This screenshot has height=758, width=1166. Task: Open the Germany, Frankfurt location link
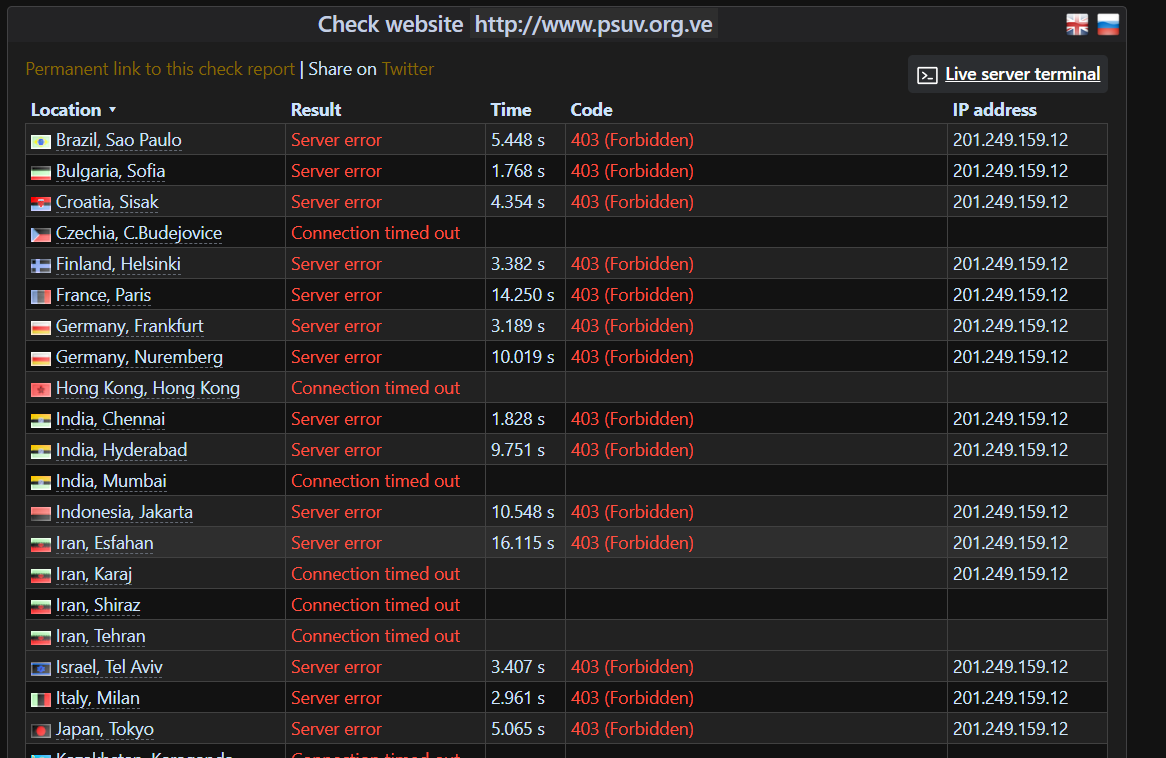(129, 327)
